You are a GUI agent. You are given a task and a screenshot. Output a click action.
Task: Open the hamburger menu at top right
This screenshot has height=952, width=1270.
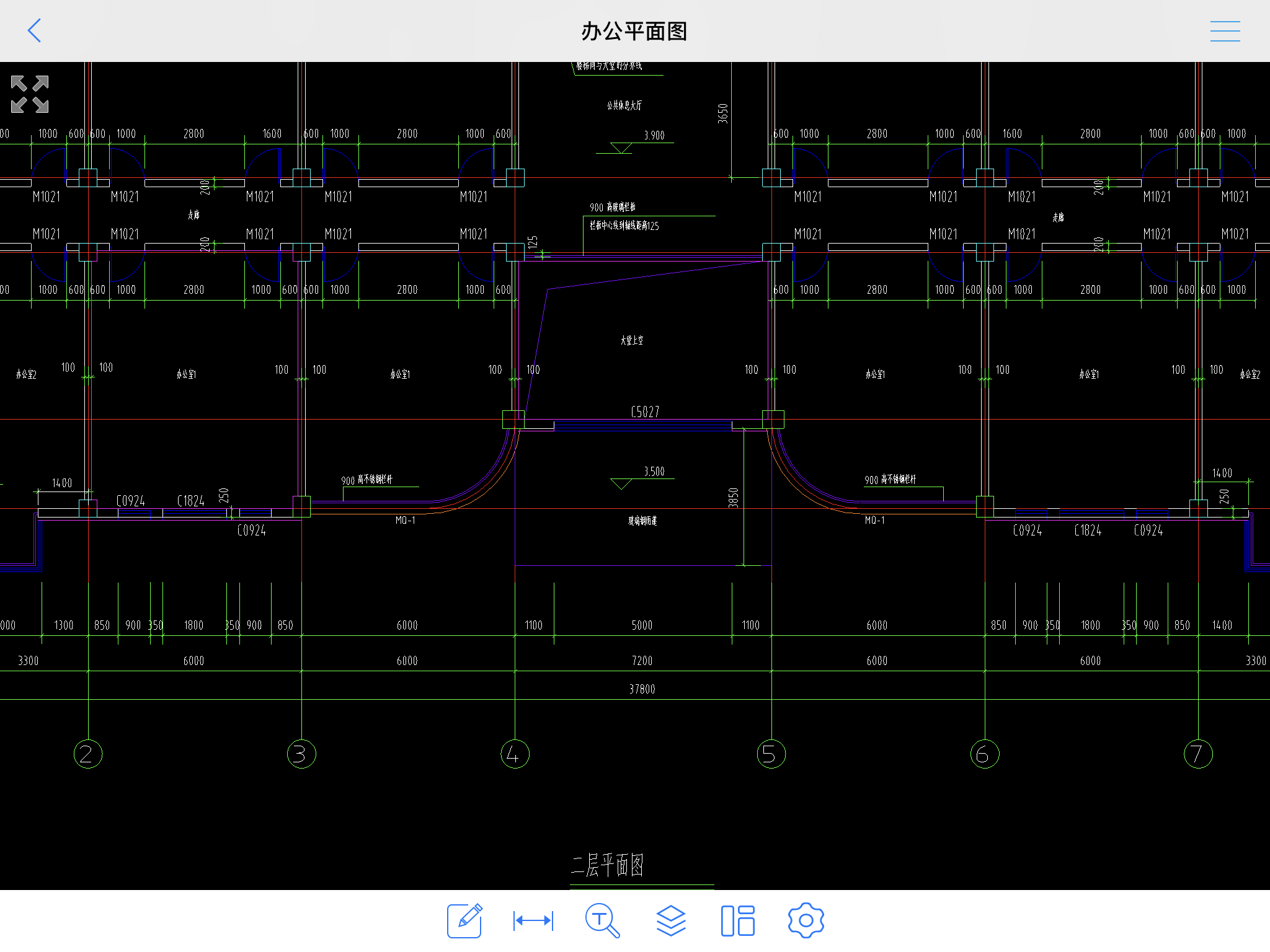click(x=1225, y=31)
